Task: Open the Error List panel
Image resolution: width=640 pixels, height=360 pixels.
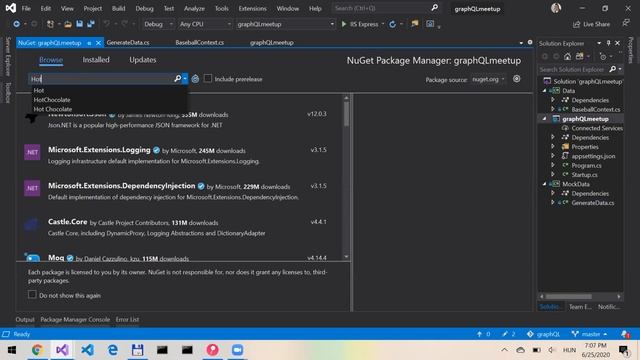Action: tap(127, 319)
